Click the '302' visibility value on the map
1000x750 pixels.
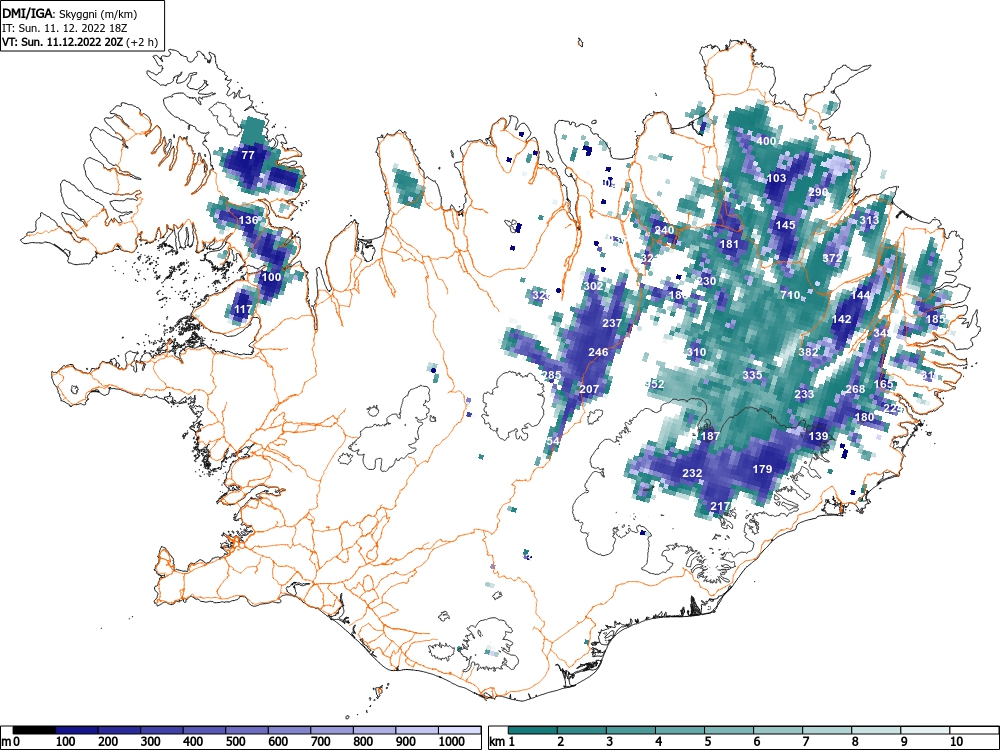coord(593,286)
